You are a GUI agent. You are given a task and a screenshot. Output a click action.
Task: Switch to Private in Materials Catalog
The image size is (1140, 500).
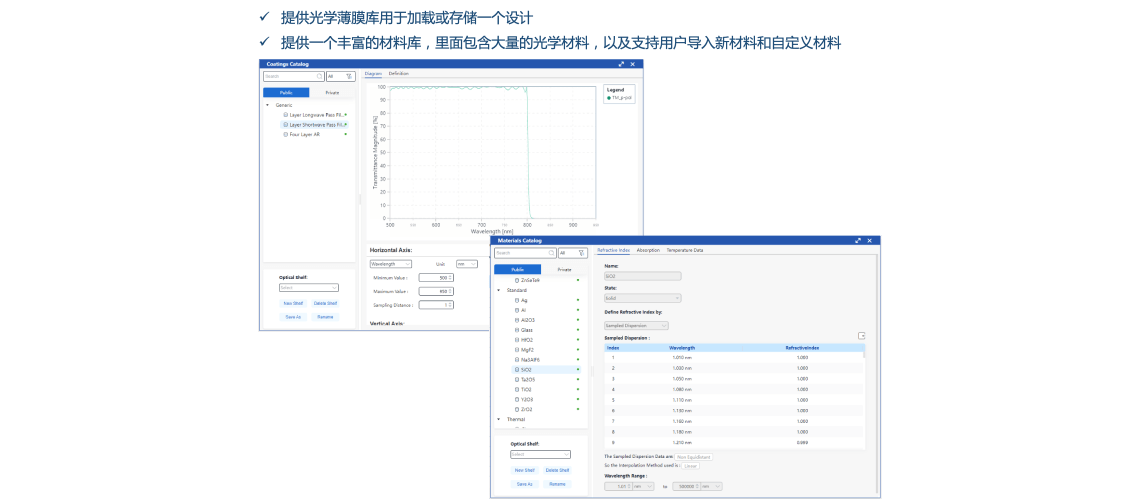(x=564, y=269)
